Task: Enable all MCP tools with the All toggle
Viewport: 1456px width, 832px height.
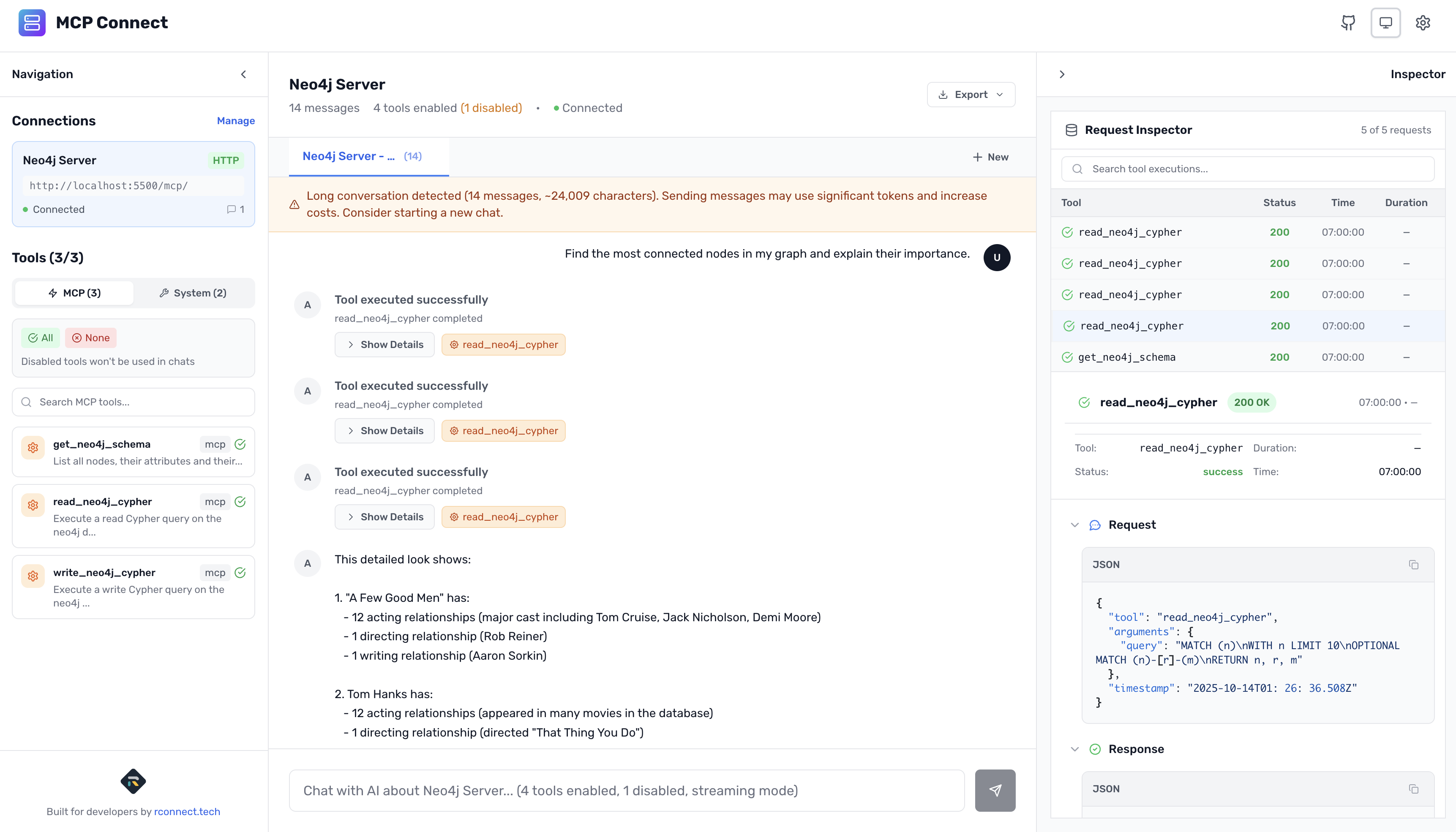Action: [40, 338]
